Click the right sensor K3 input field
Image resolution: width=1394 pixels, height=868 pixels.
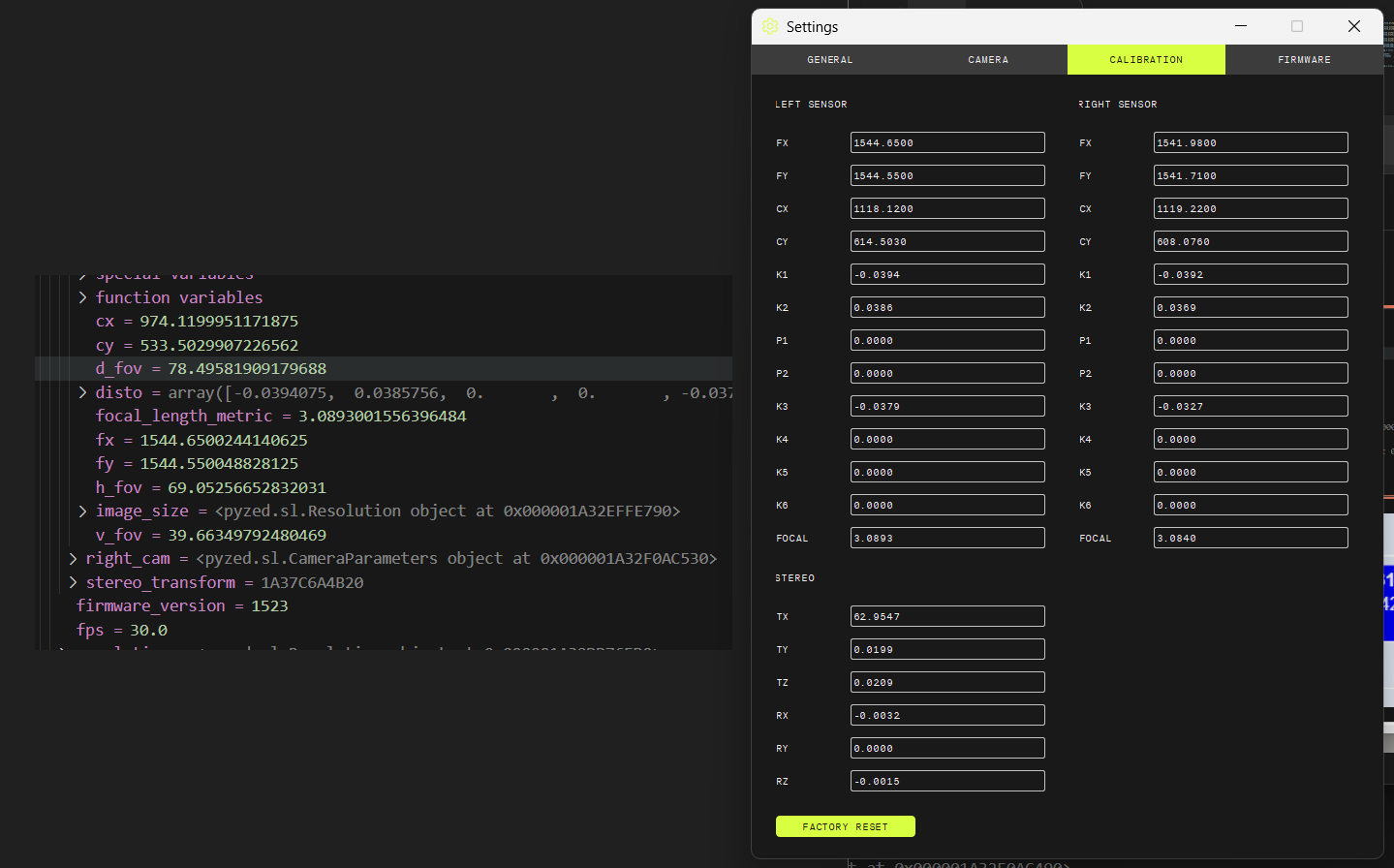pos(1250,407)
